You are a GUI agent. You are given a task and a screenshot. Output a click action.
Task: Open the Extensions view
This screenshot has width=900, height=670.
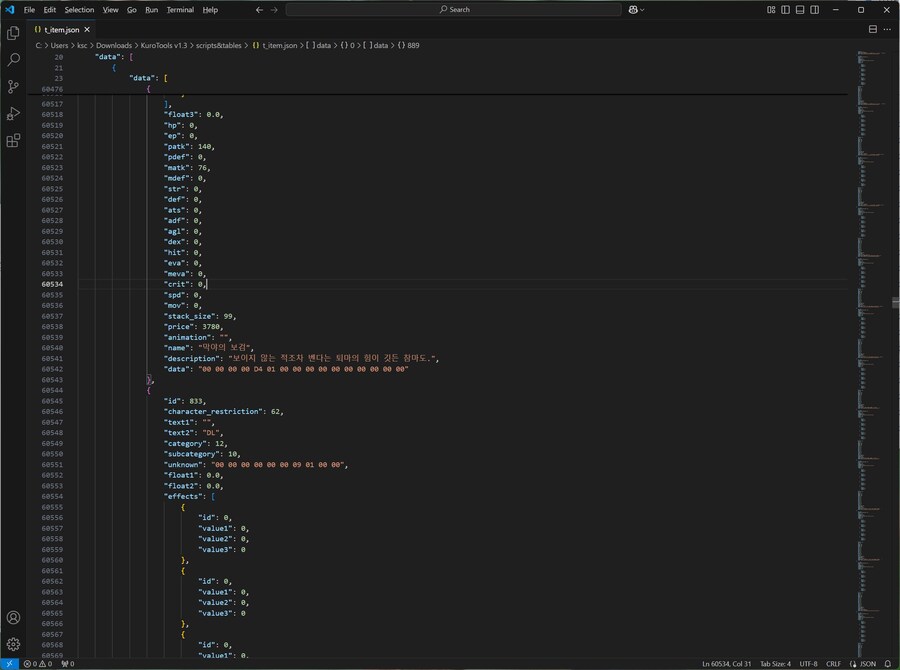point(13,141)
